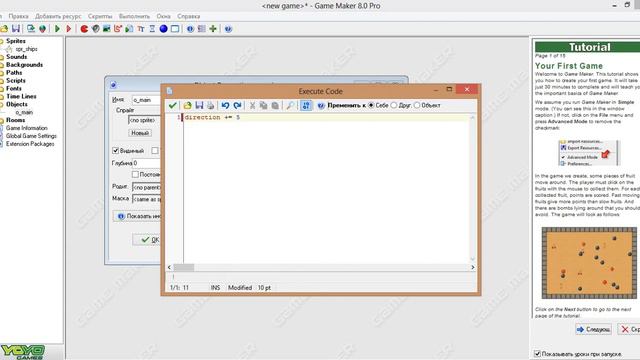Open the 'Правка' menu
Image resolution: width=640 pixels, height=360 pixels.
click(18, 16)
